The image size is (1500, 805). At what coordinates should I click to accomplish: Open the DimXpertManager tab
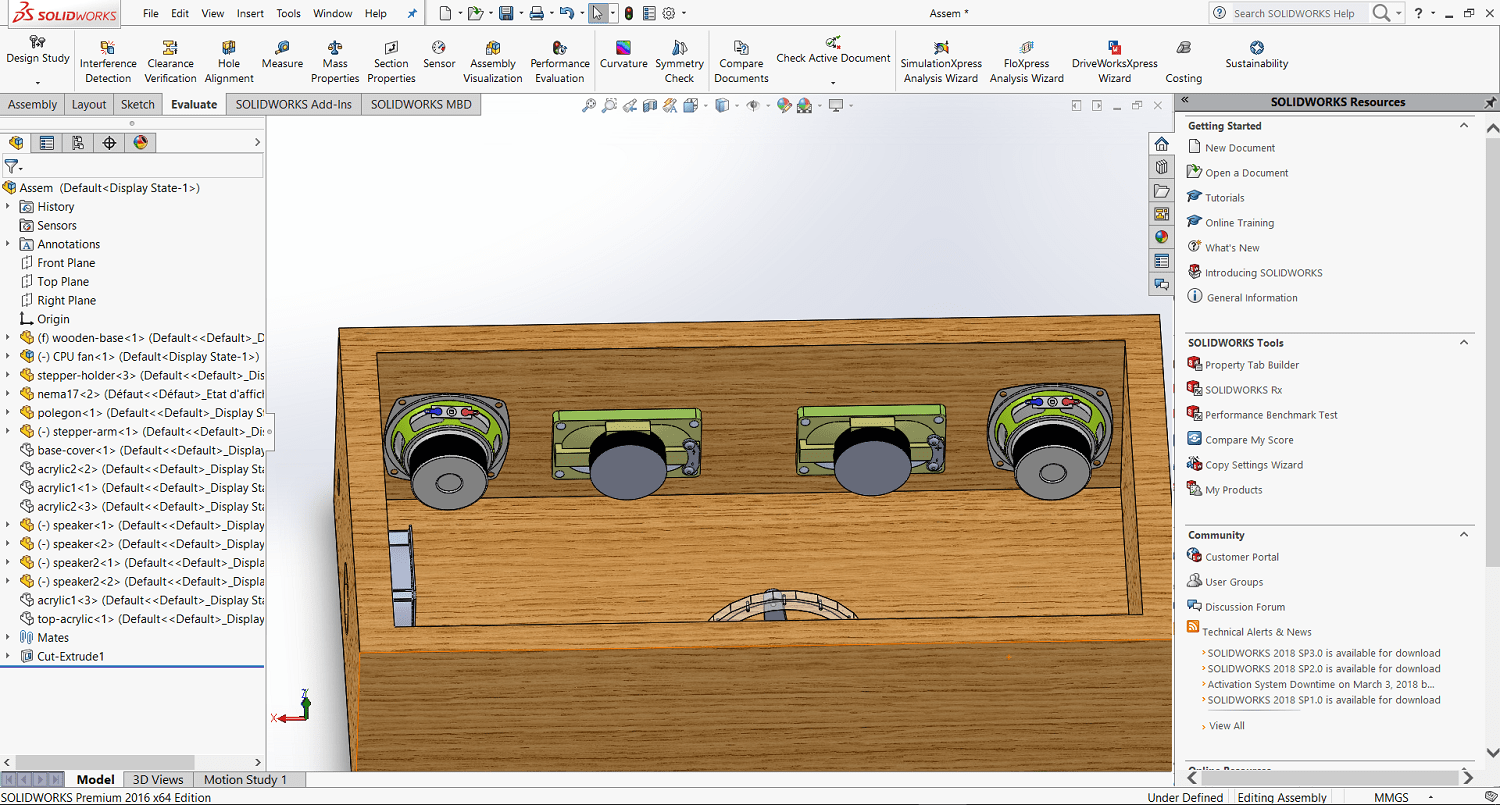pos(109,143)
